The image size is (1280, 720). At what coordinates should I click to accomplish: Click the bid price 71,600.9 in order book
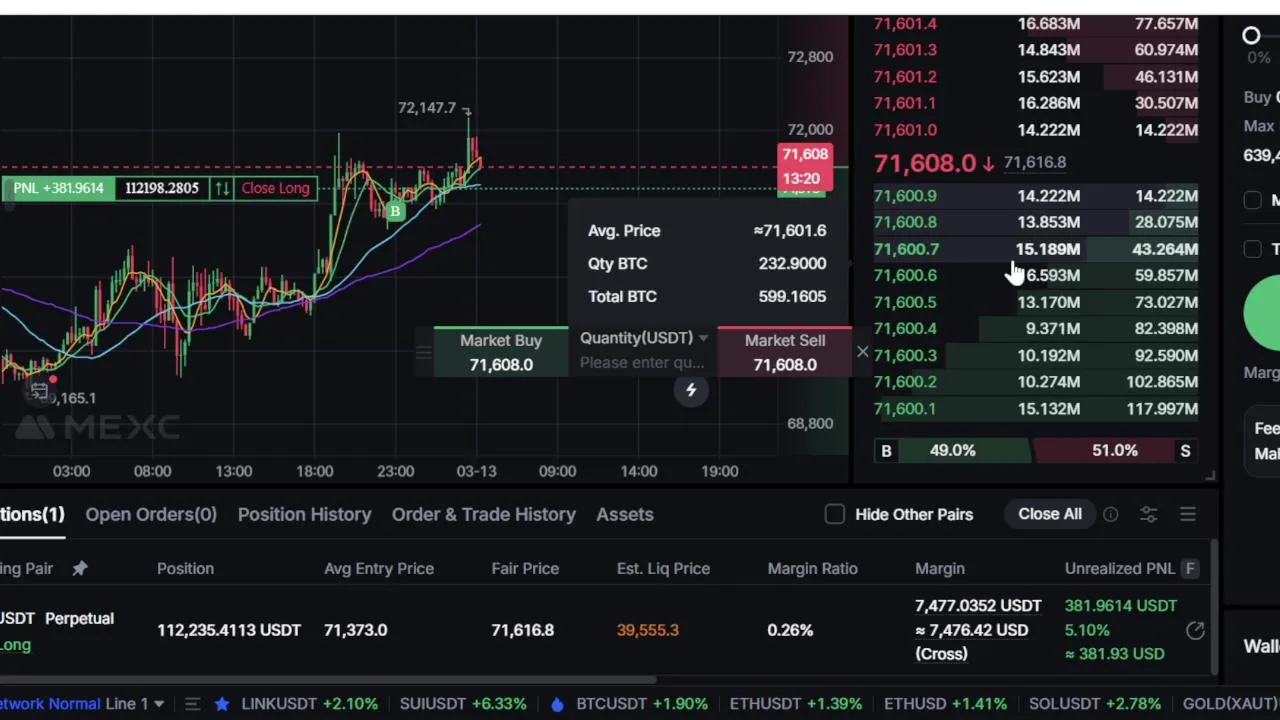[905, 196]
